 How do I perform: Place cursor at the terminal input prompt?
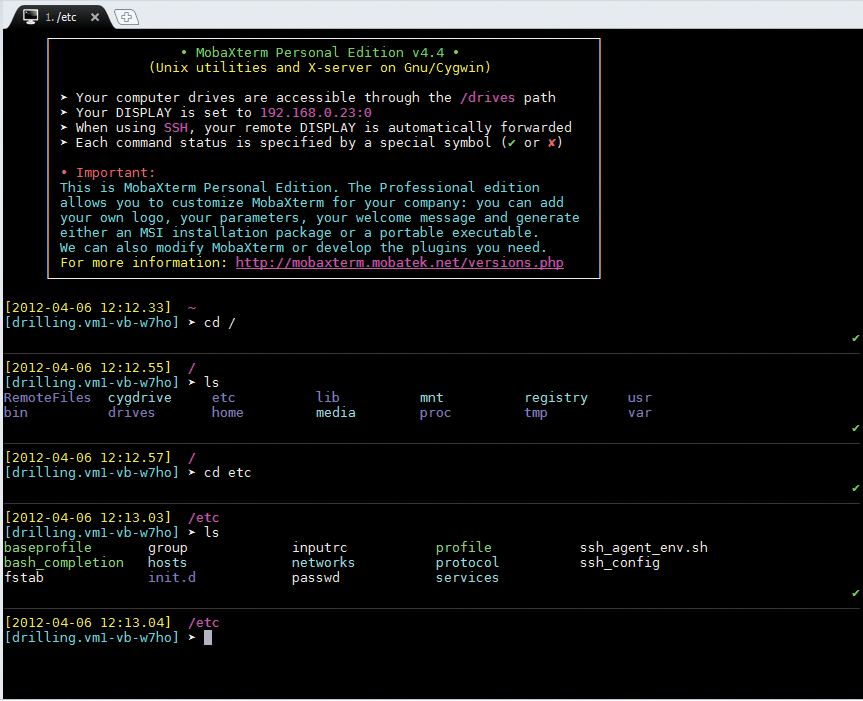click(210, 637)
